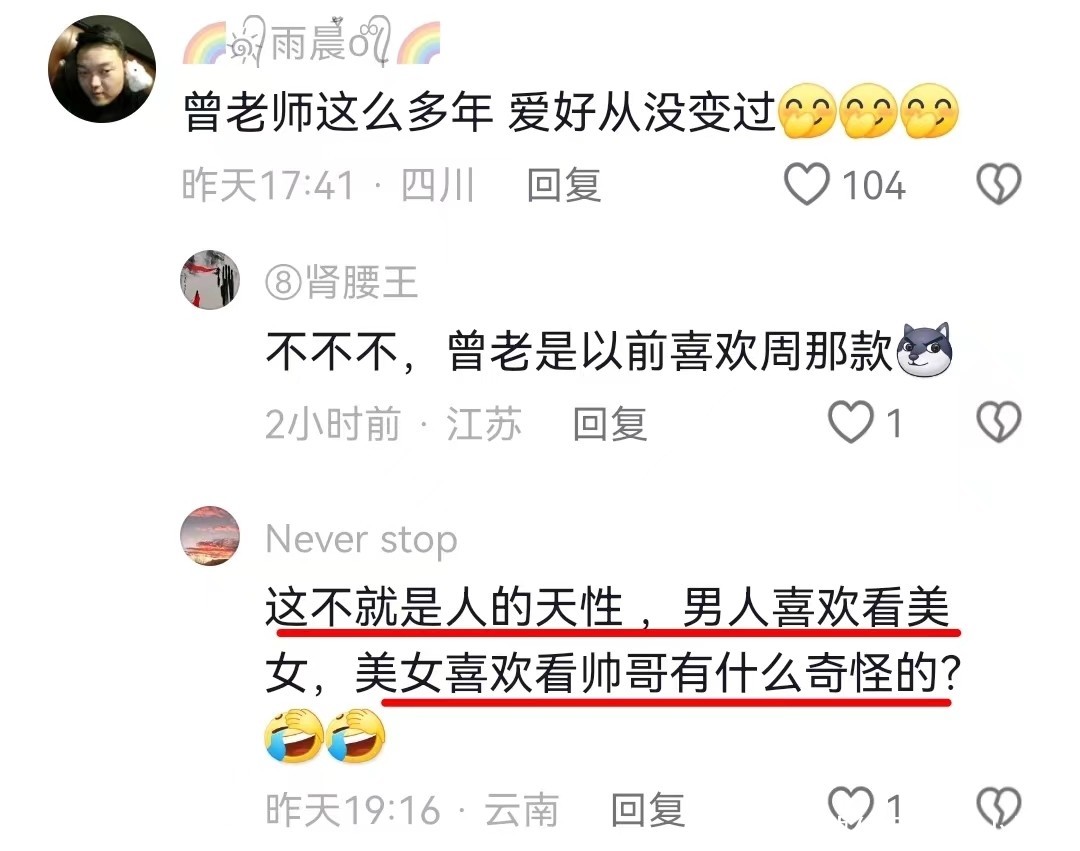The image size is (1080, 851).
Task: Like the 雨晨 comment with 104 likes
Action: click(807, 185)
